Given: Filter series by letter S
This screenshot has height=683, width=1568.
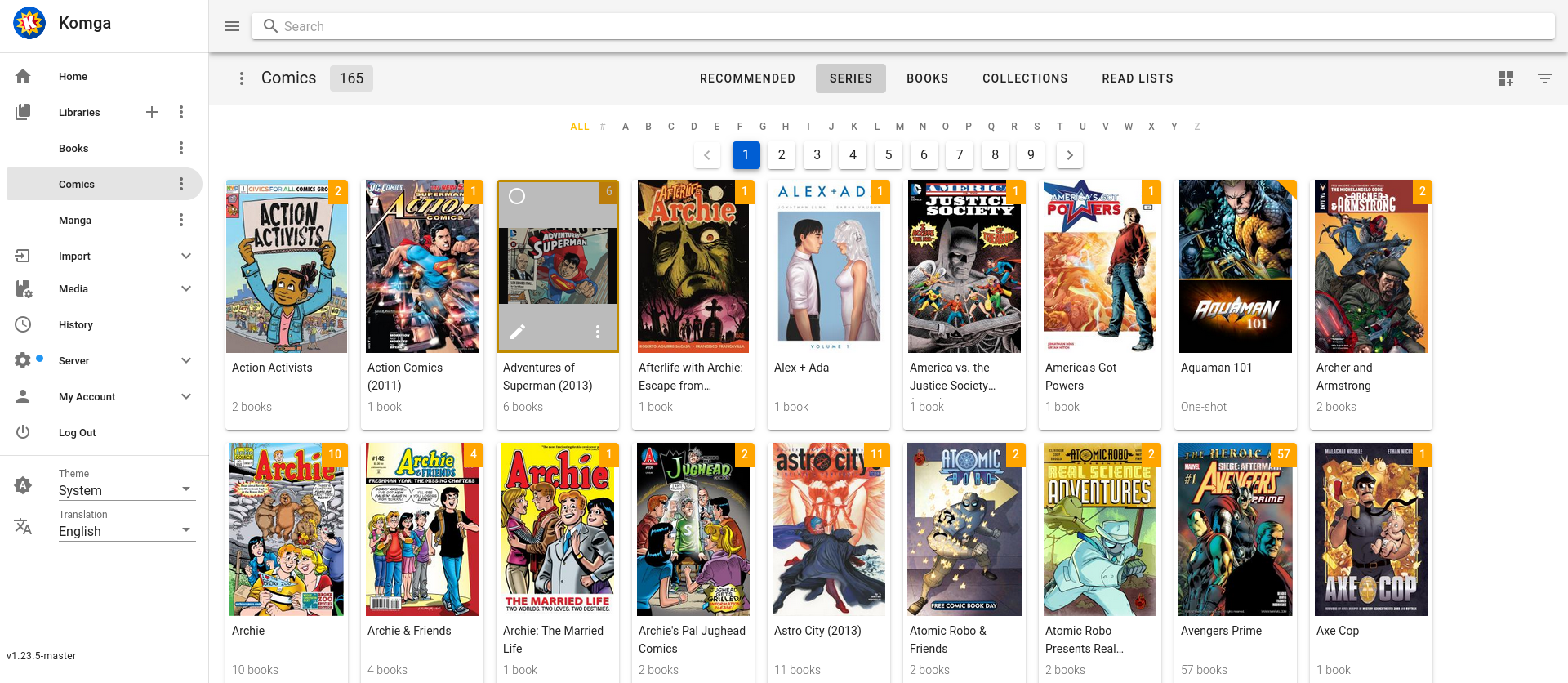Looking at the screenshot, I should (1037, 127).
